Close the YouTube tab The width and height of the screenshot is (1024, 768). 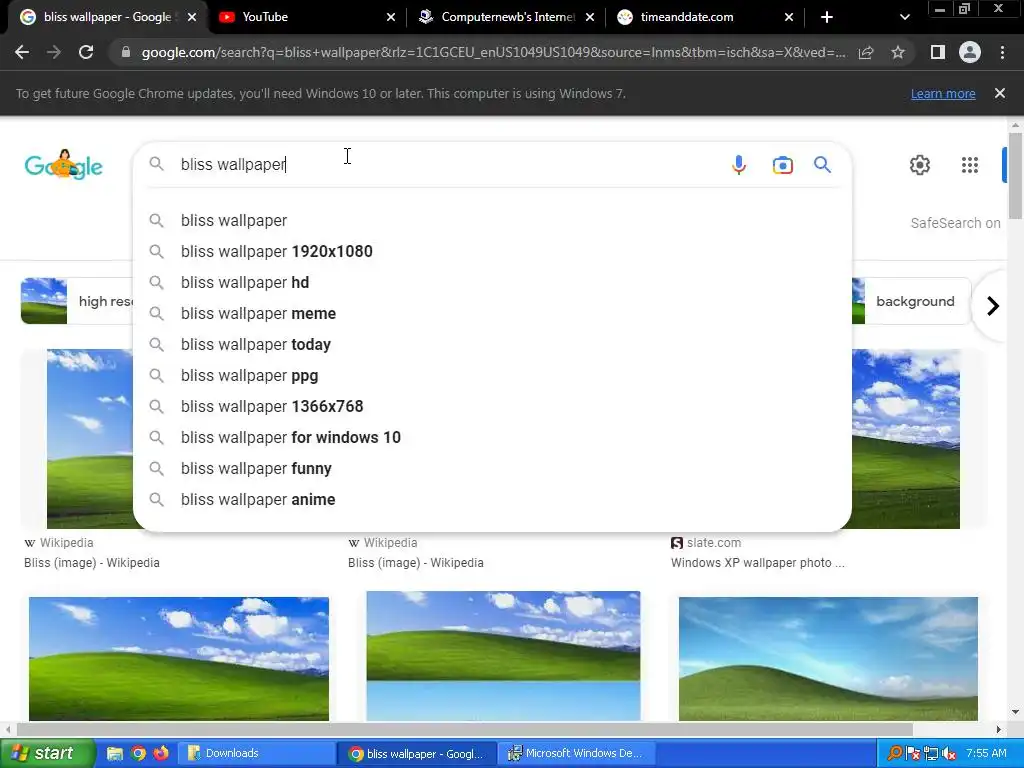[x=391, y=17]
